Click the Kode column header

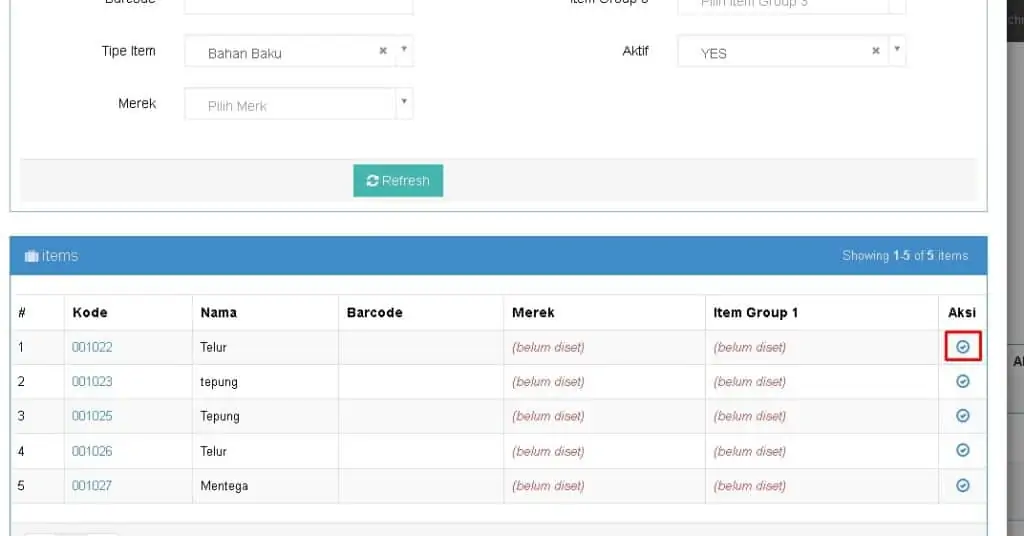tap(90, 312)
